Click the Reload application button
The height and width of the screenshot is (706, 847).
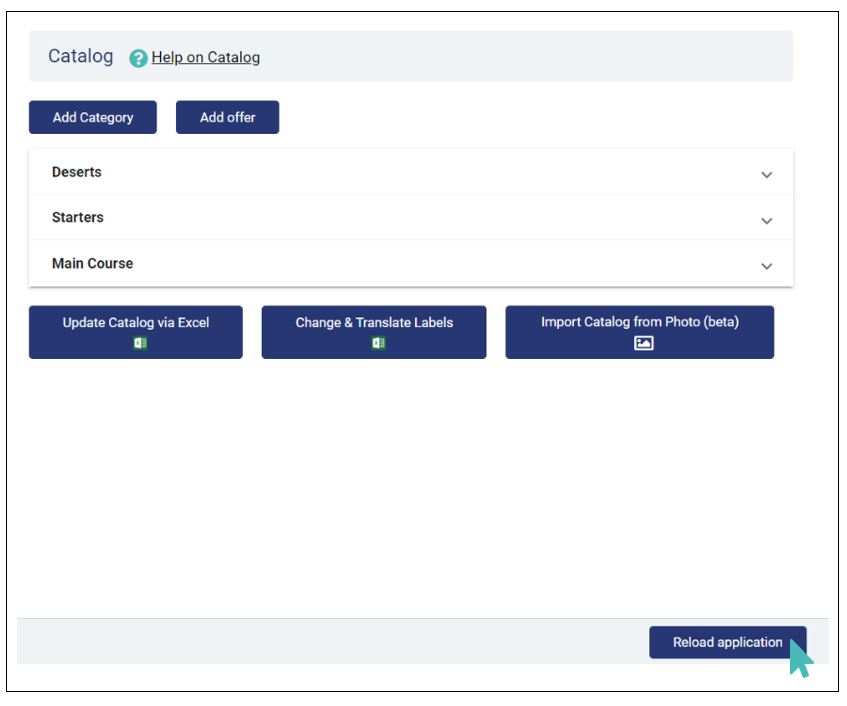pyautogui.click(x=728, y=642)
